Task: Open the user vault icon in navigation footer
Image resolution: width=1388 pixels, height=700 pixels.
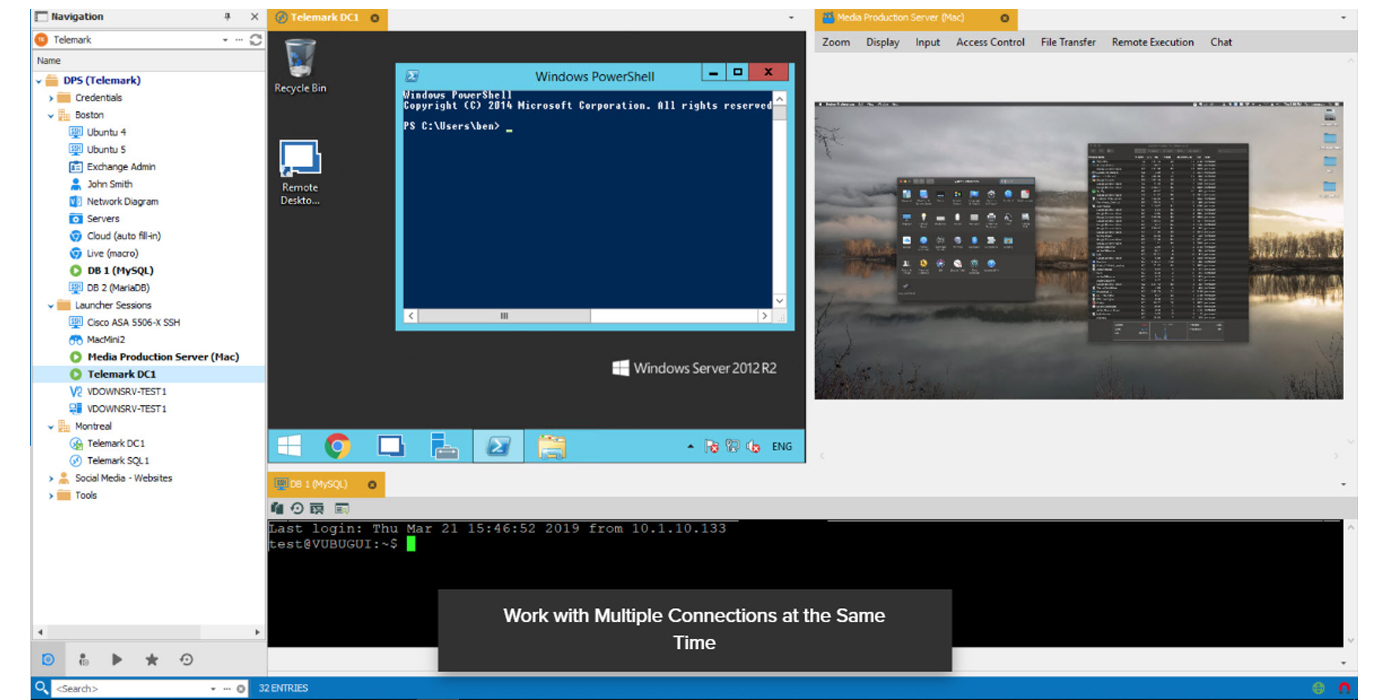Action: click(x=83, y=659)
